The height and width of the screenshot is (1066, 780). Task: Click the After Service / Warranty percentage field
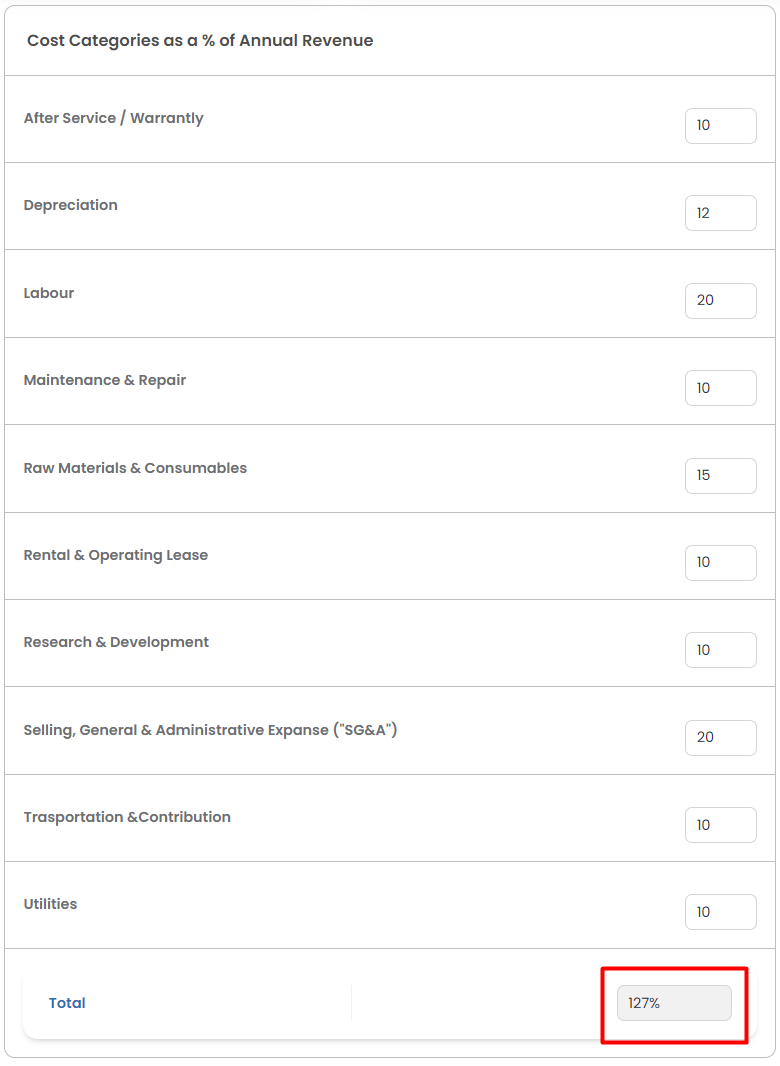coord(720,126)
